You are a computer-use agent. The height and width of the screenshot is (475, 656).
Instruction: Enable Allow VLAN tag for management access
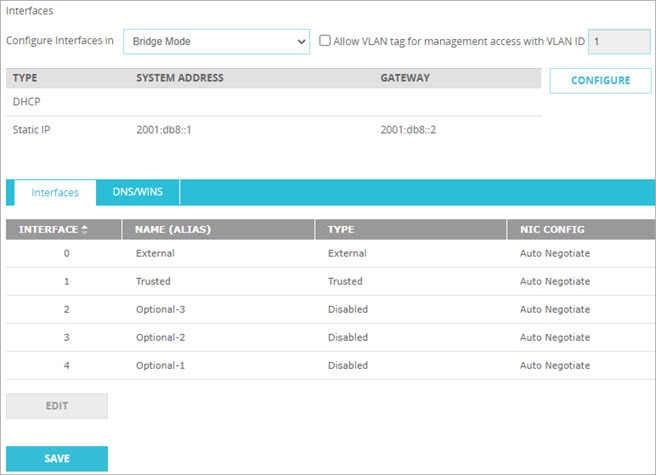[325, 41]
